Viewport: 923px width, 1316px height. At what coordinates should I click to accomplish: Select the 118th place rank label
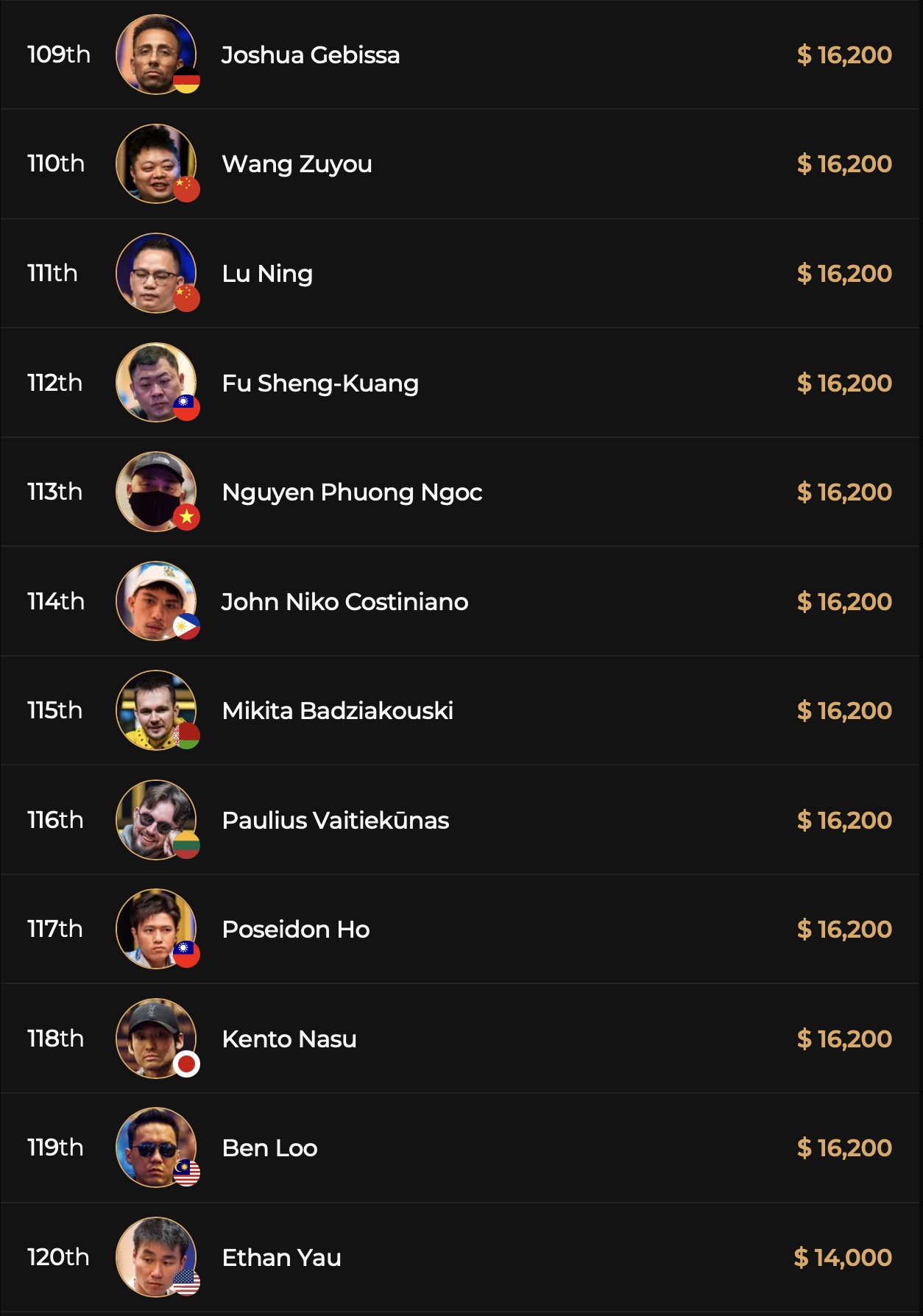[x=55, y=1039]
